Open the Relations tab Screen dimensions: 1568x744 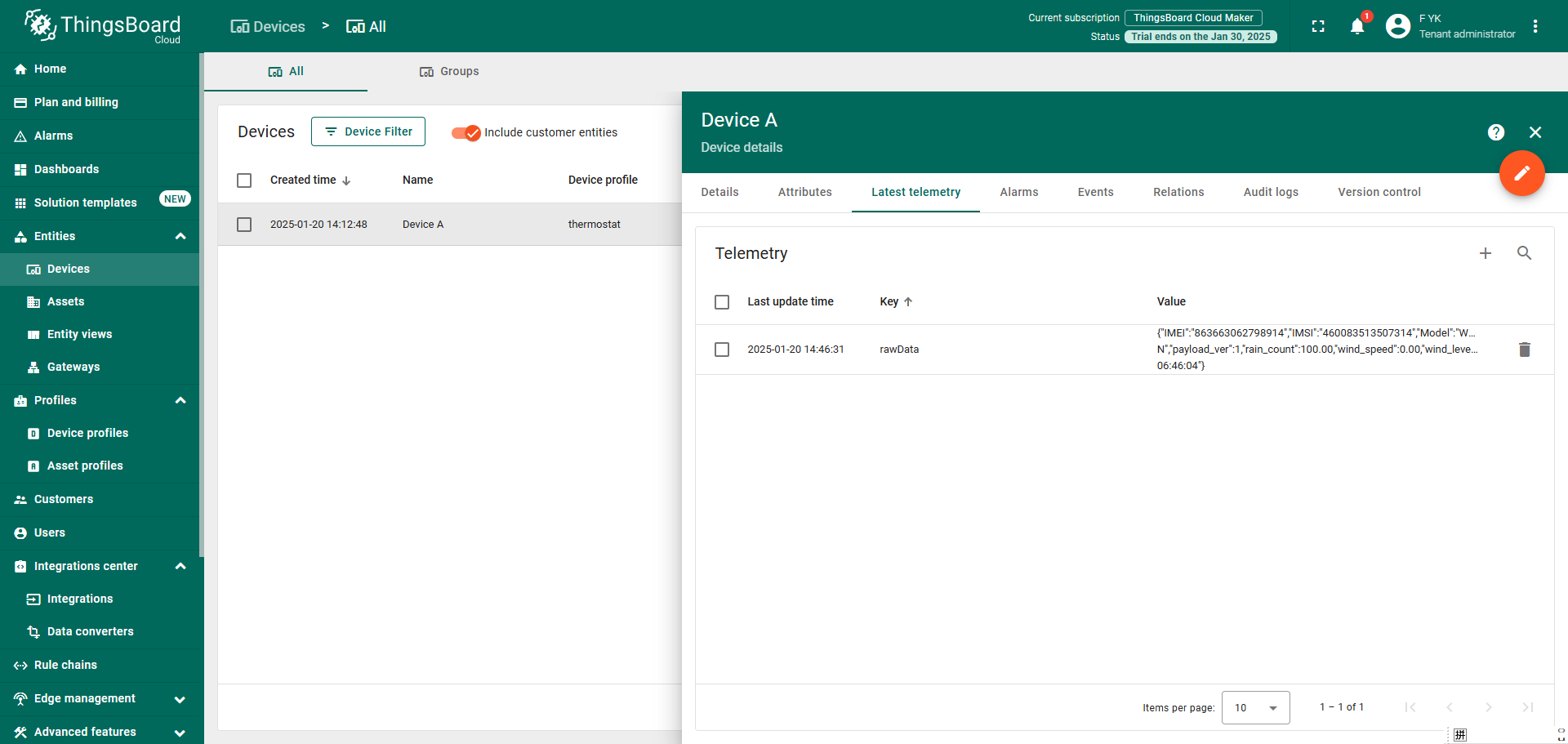coord(1178,192)
